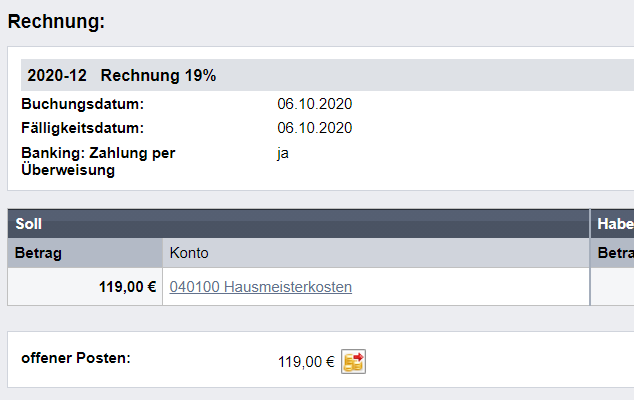Click the Buchungsdatum value 06.10.2020
Image resolution: width=634 pixels, height=400 pixels.
(x=315, y=104)
